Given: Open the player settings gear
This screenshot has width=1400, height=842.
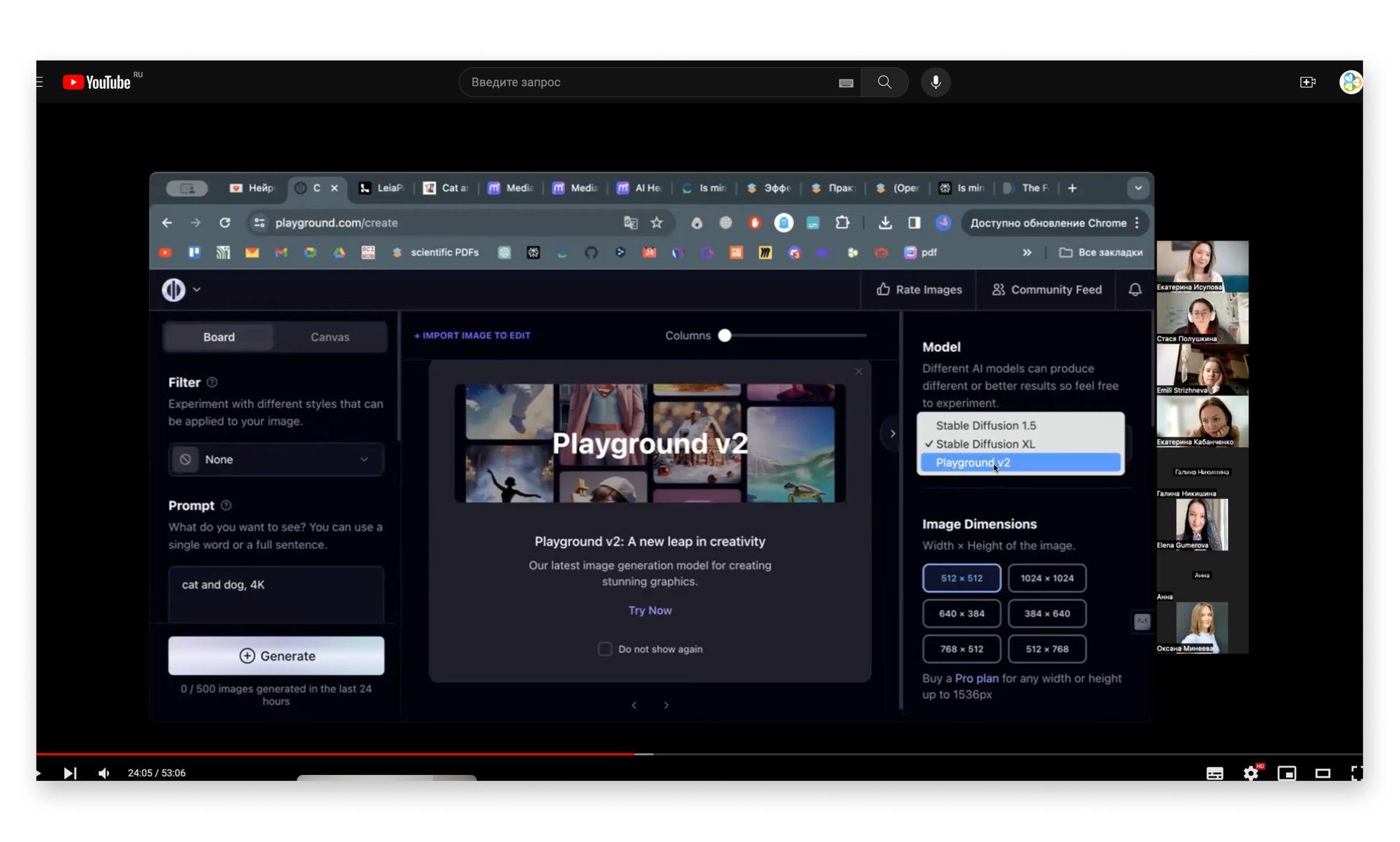Looking at the screenshot, I should coord(1251,773).
